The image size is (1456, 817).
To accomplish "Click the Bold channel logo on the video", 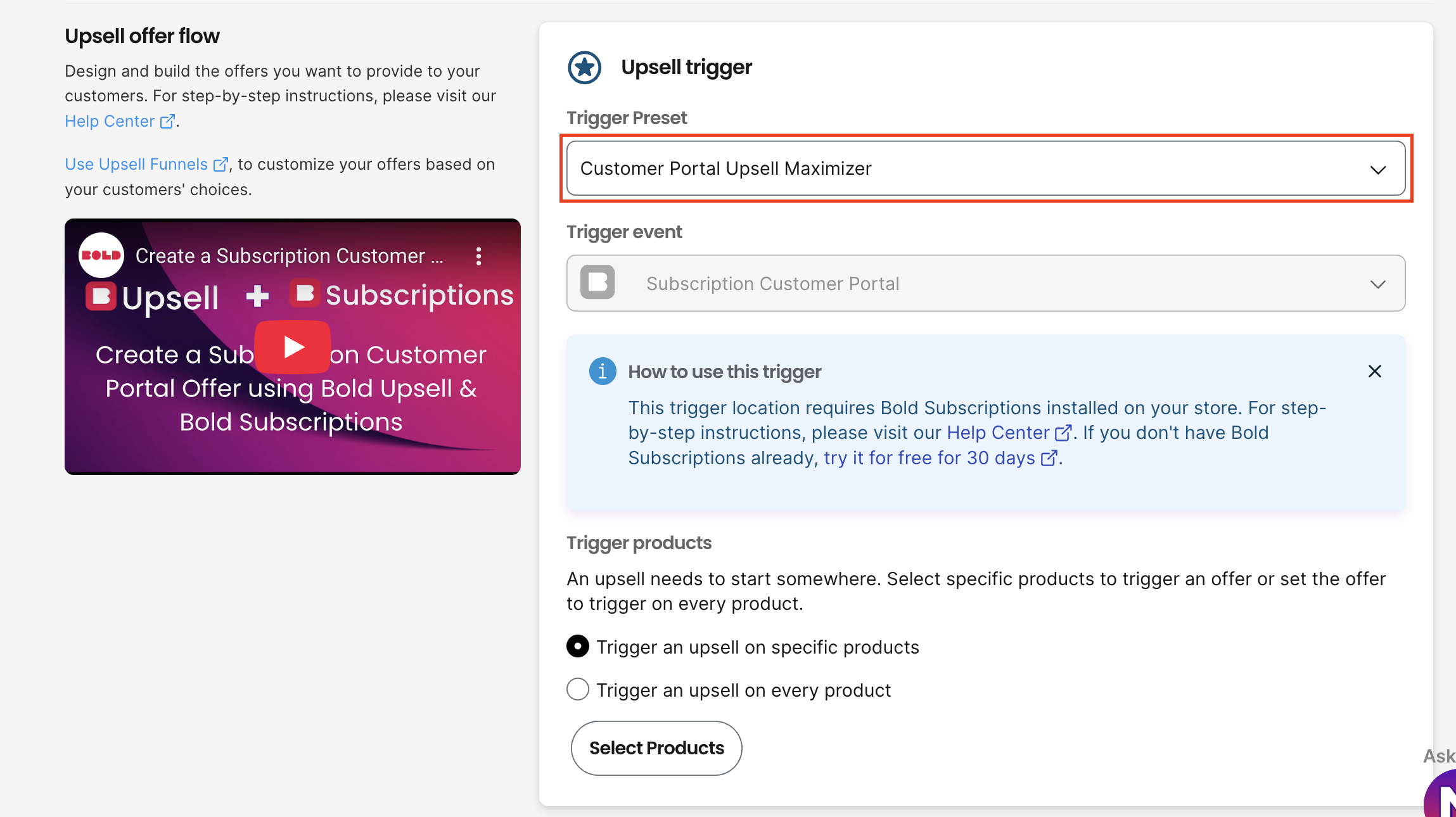I will [101, 255].
